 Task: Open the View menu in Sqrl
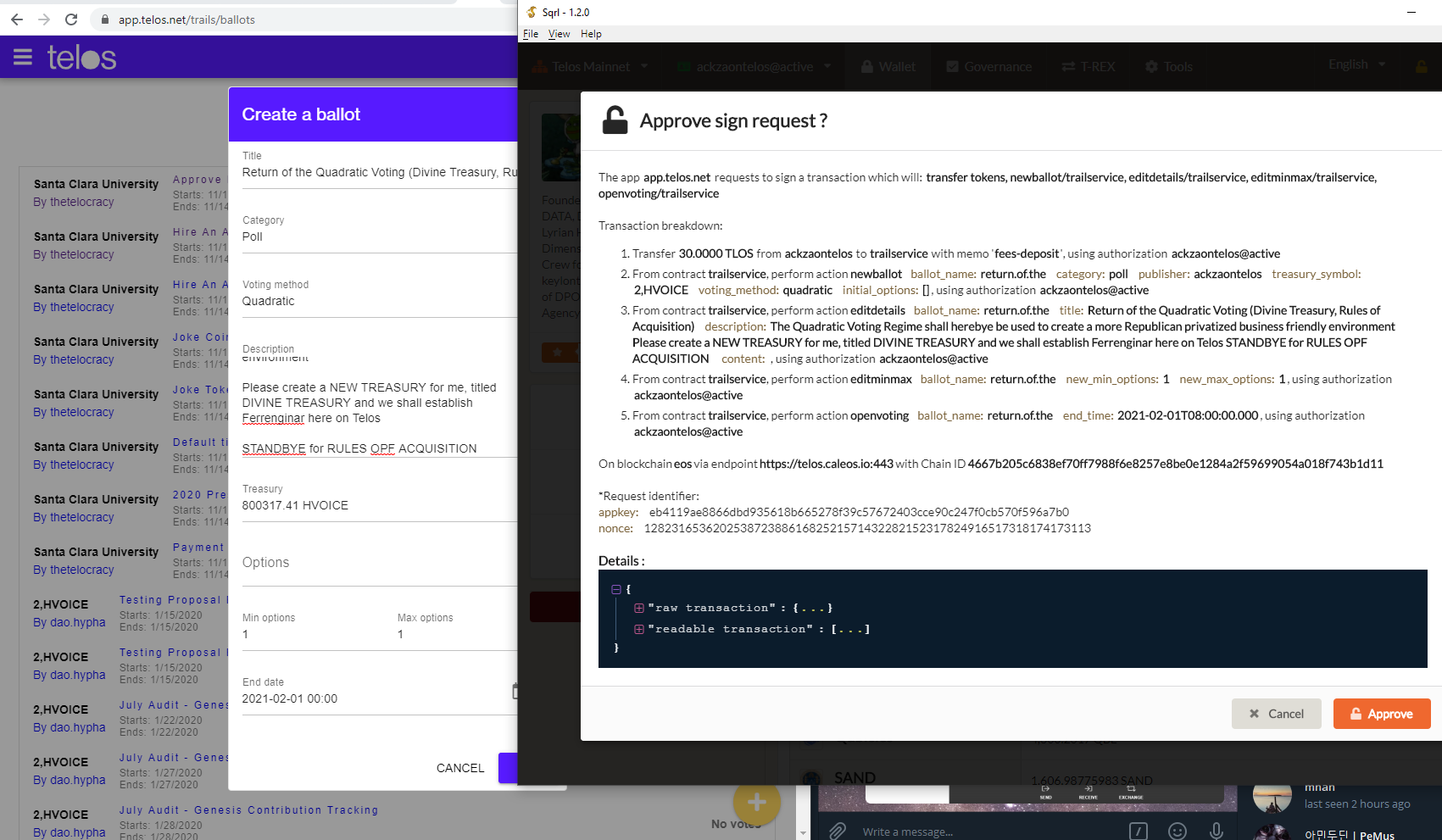pyautogui.click(x=559, y=34)
